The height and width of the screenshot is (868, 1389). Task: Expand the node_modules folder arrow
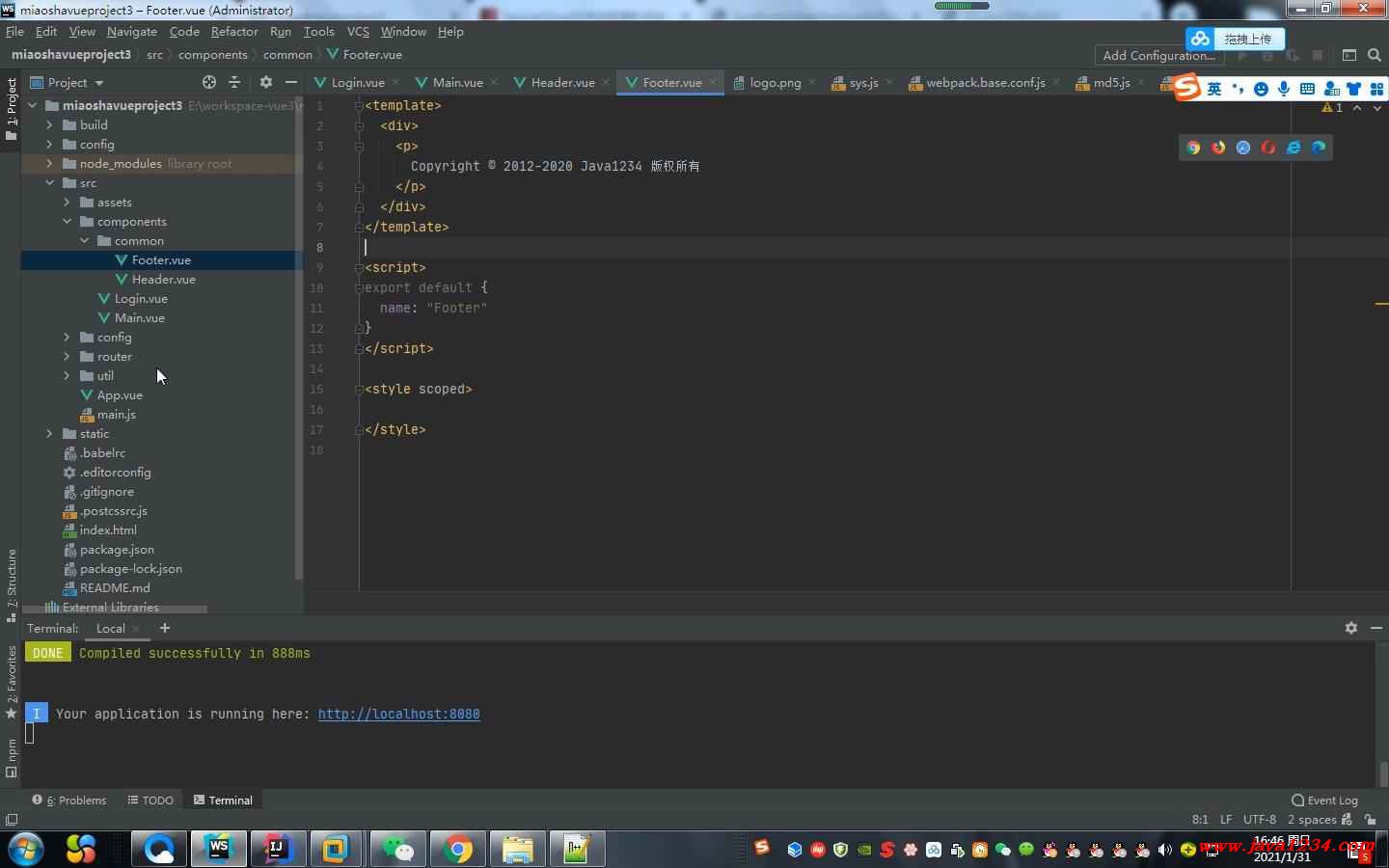point(49,164)
